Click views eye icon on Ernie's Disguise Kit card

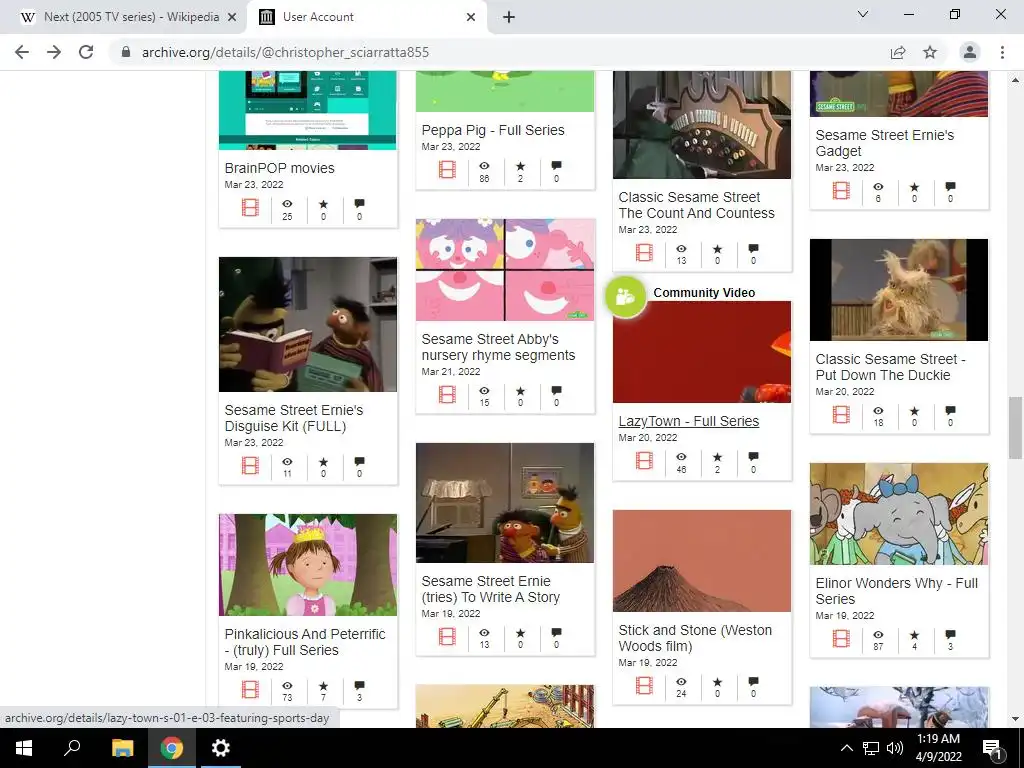(287, 462)
